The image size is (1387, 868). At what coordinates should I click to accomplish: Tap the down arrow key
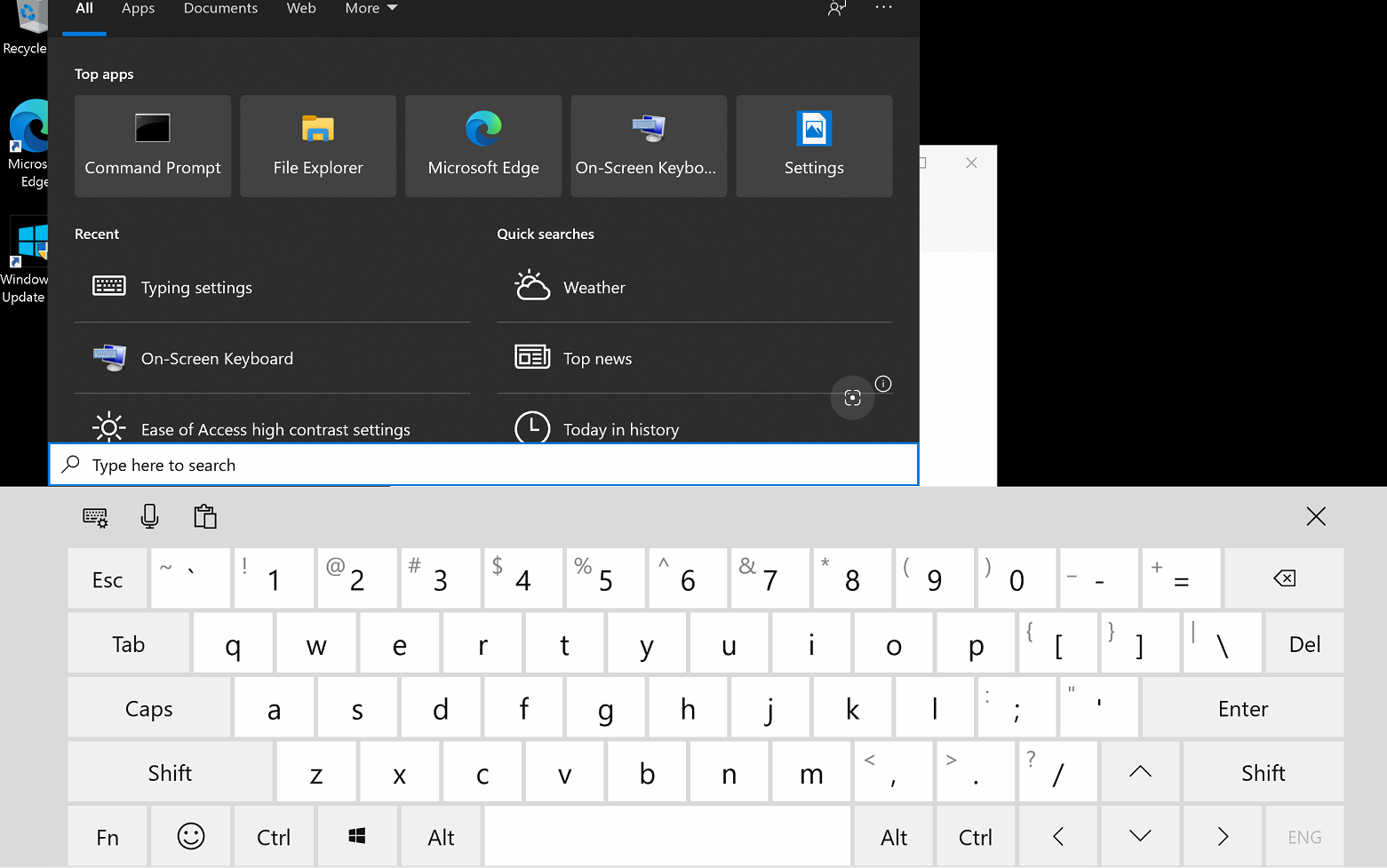(x=1140, y=837)
